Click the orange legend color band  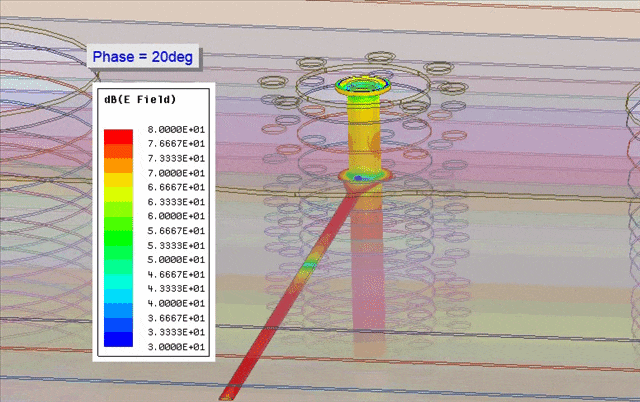click(x=118, y=166)
